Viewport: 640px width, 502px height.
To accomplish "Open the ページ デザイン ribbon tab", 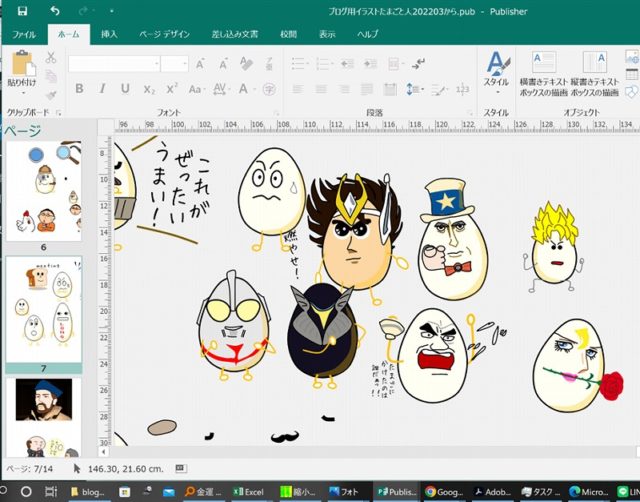I will click(164, 34).
